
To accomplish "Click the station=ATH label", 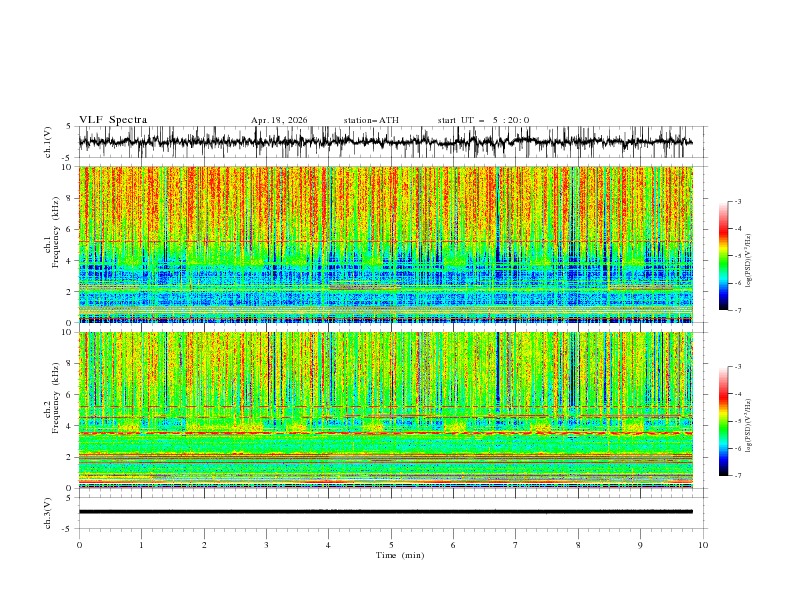I will 371,120.
